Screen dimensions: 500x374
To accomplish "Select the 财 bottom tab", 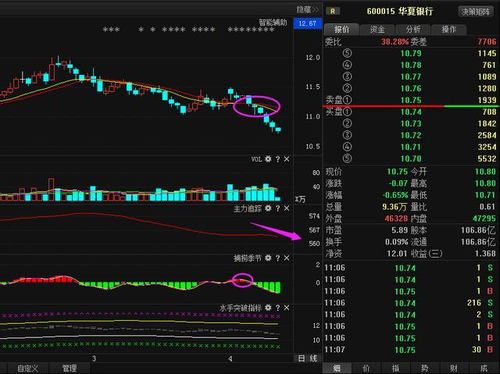I will point(454,368).
